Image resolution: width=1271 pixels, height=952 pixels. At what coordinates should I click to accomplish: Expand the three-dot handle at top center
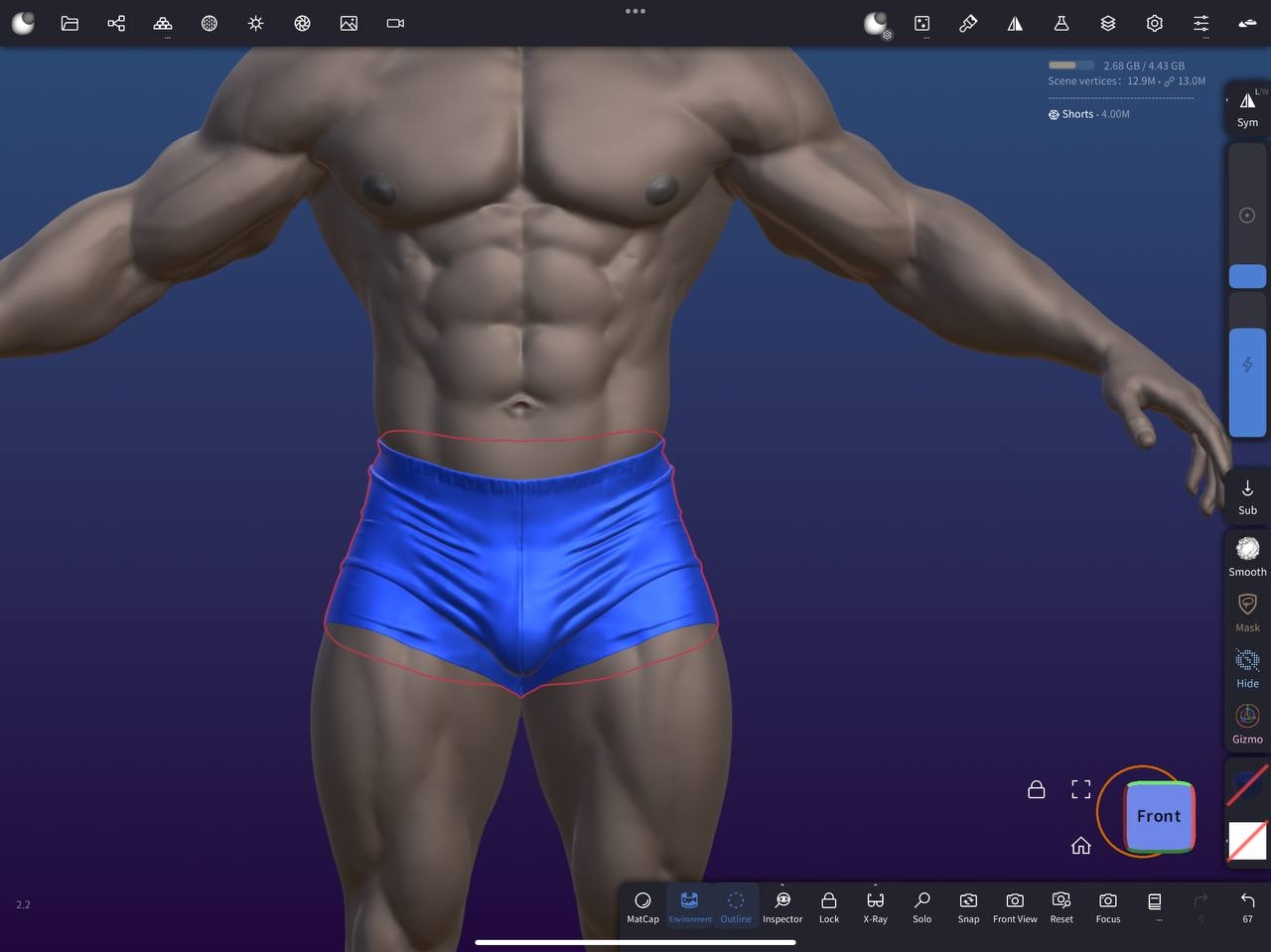click(635, 11)
